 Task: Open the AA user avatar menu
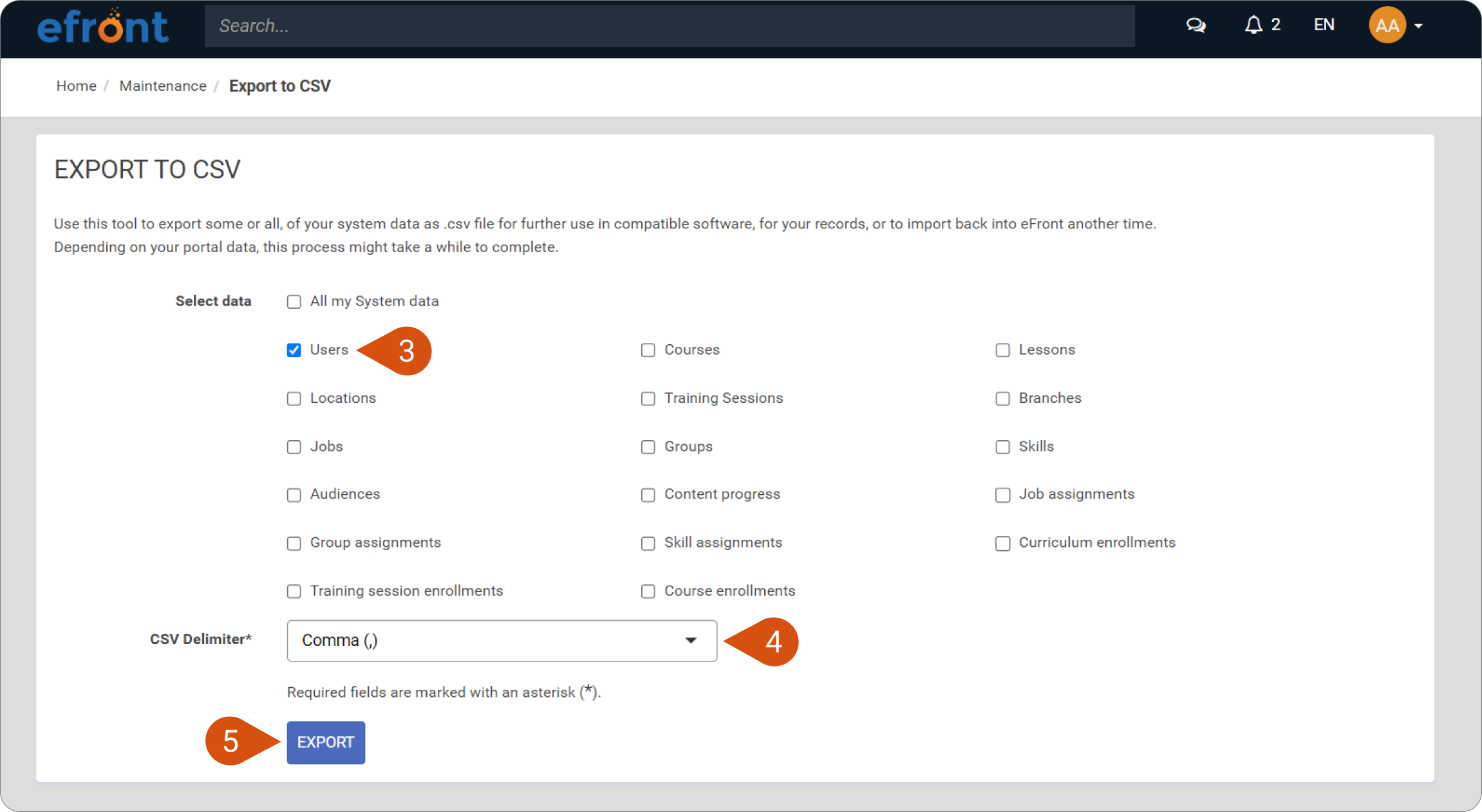(1396, 25)
